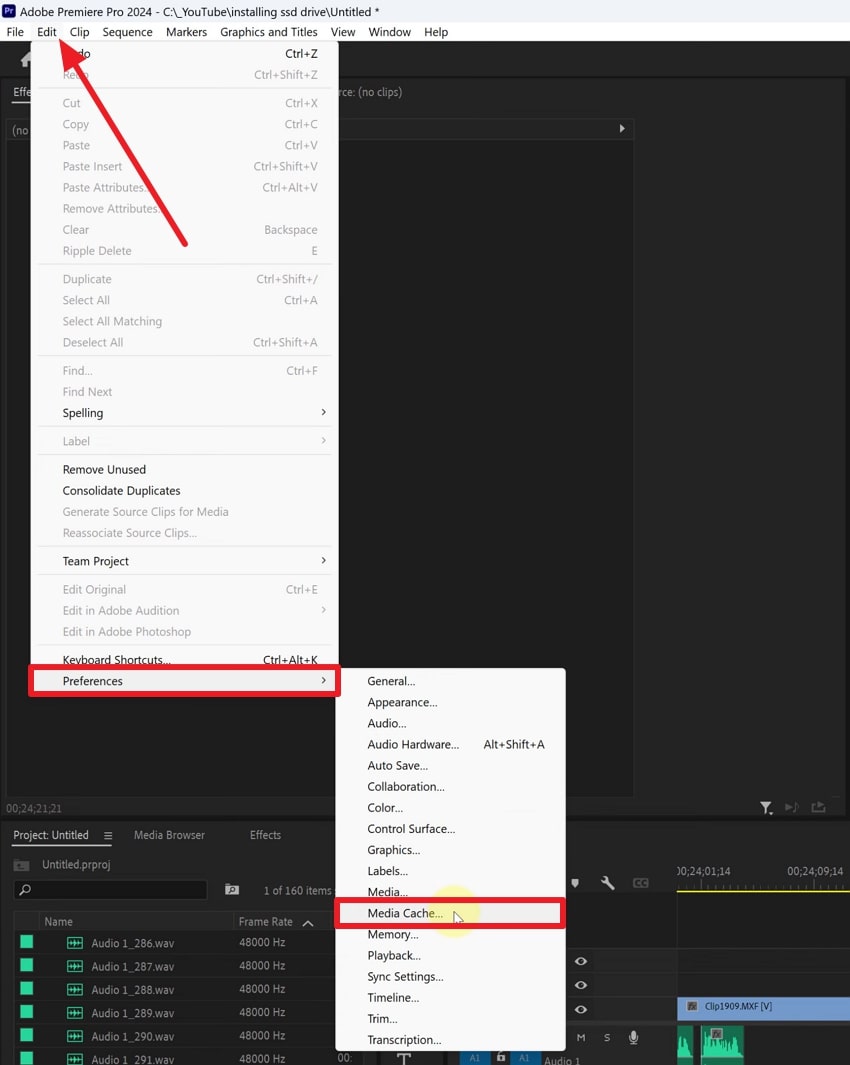The width and height of the screenshot is (850, 1065).
Task: Open the View menu
Action: (x=342, y=32)
